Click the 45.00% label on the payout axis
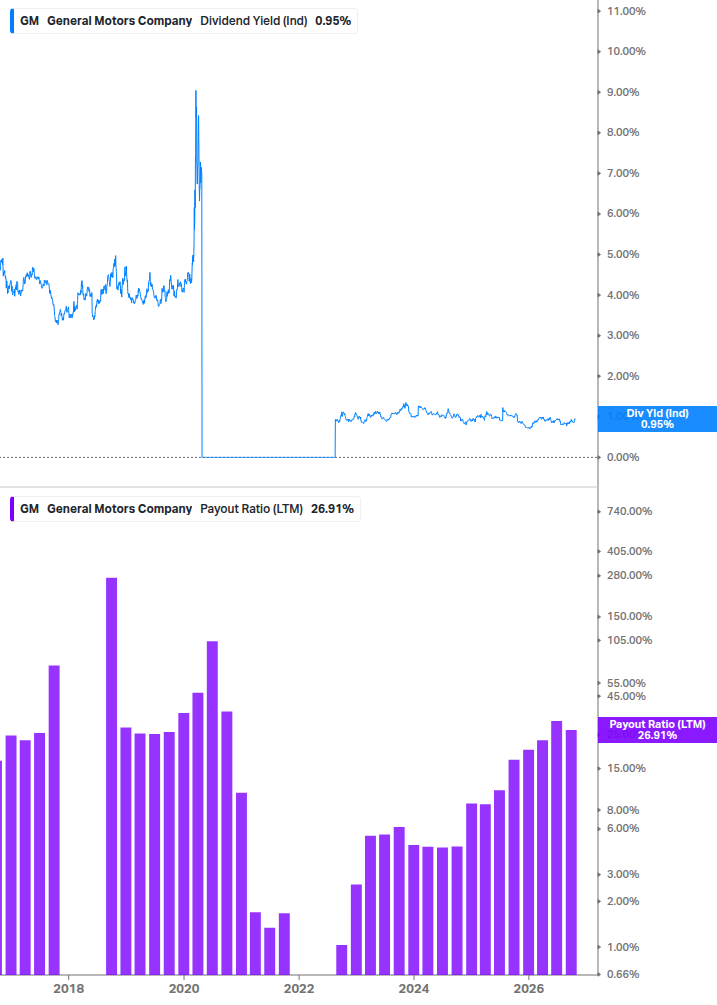The width and height of the screenshot is (717, 1005). pyautogui.click(x=626, y=697)
